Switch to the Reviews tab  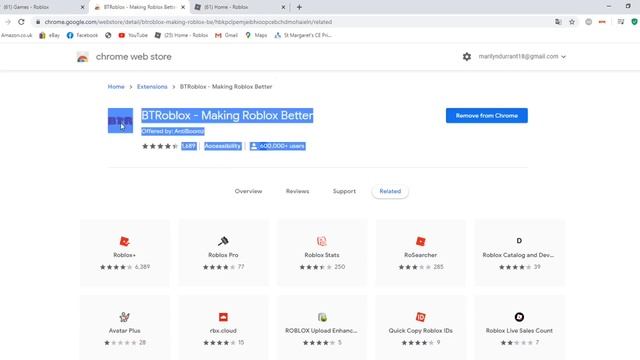coord(297,191)
